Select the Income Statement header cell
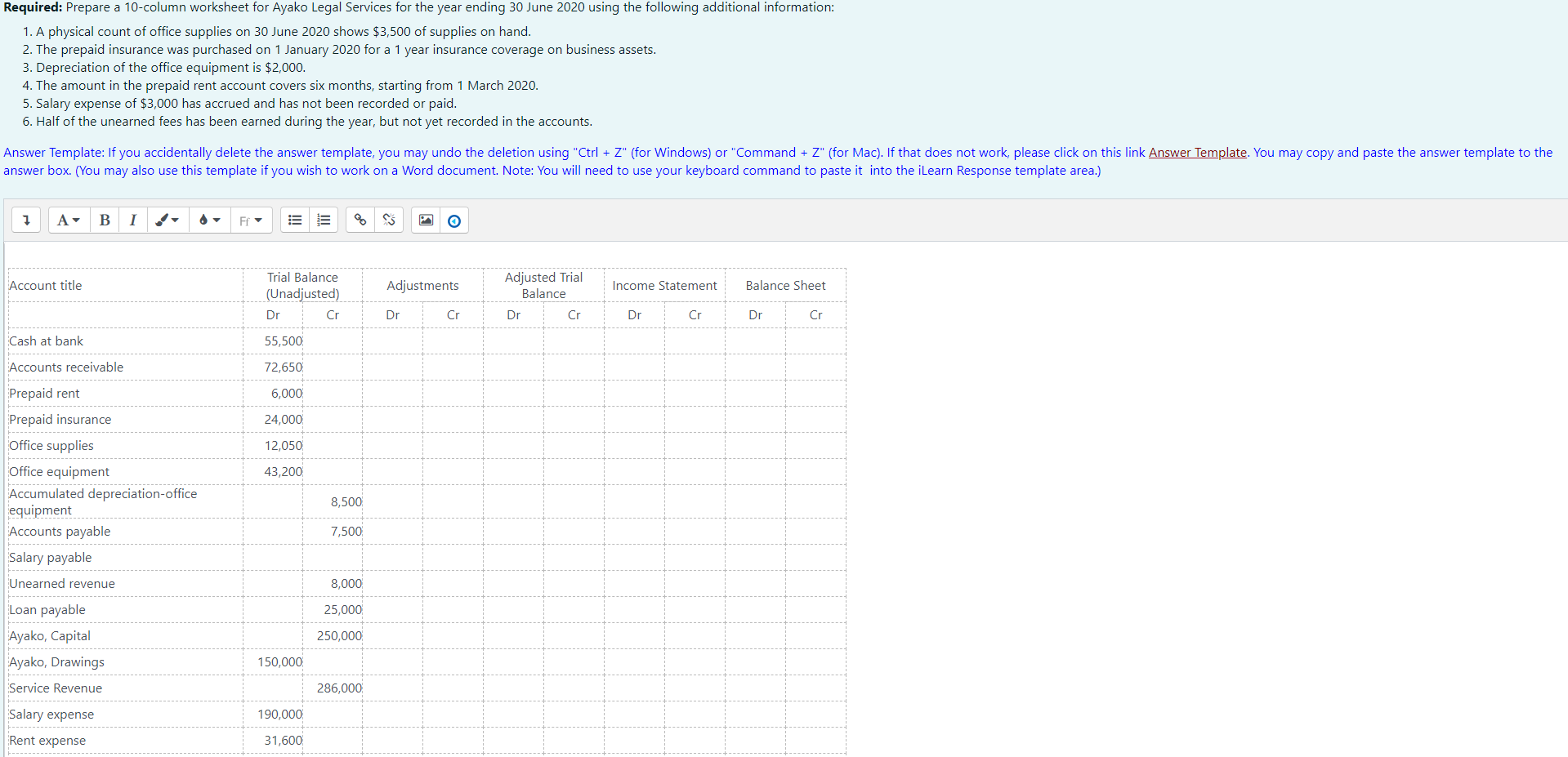 (663, 285)
